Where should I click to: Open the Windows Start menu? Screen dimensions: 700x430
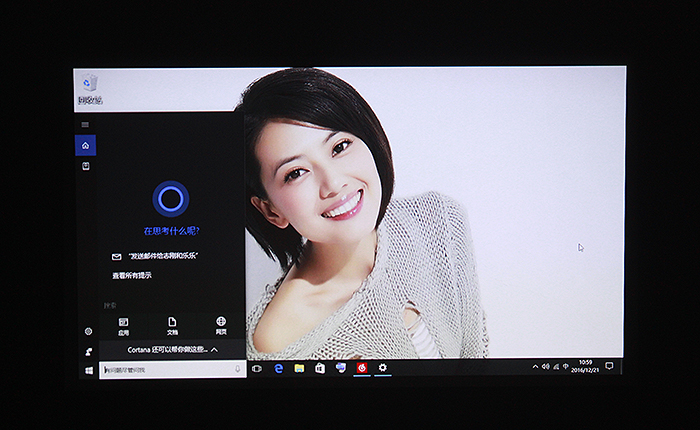(89, 370)
